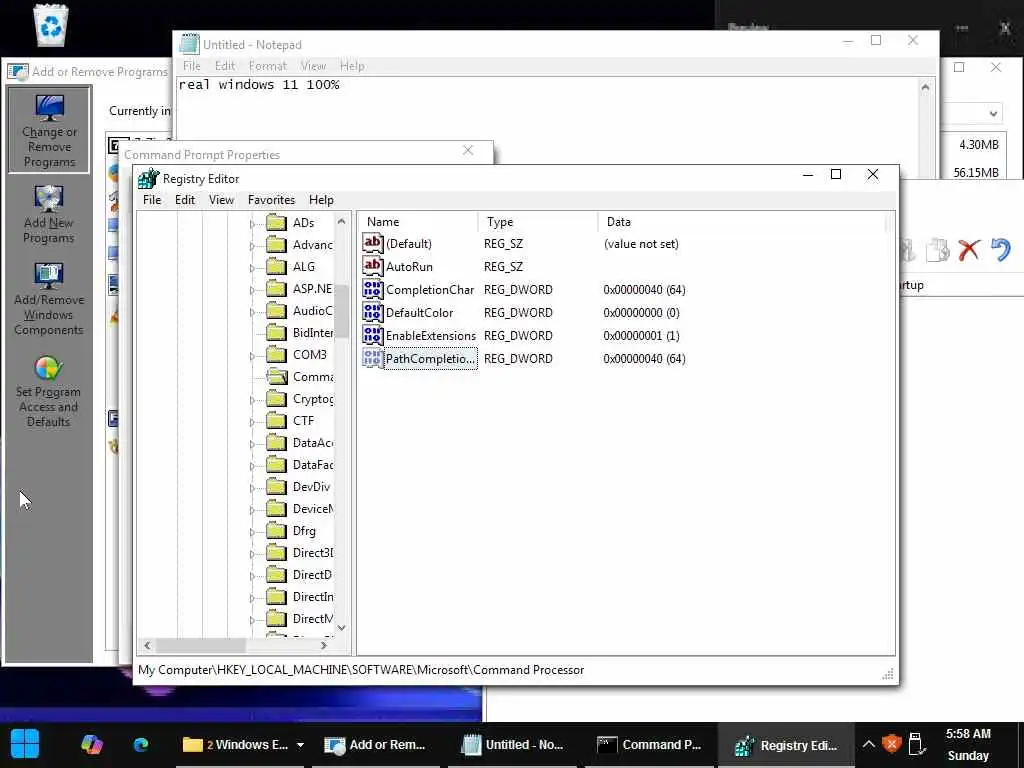This screenshot has width=1024, height=768.
Task: Open the Registry Editor Favorites menu
Action: [x=271, y=200]
